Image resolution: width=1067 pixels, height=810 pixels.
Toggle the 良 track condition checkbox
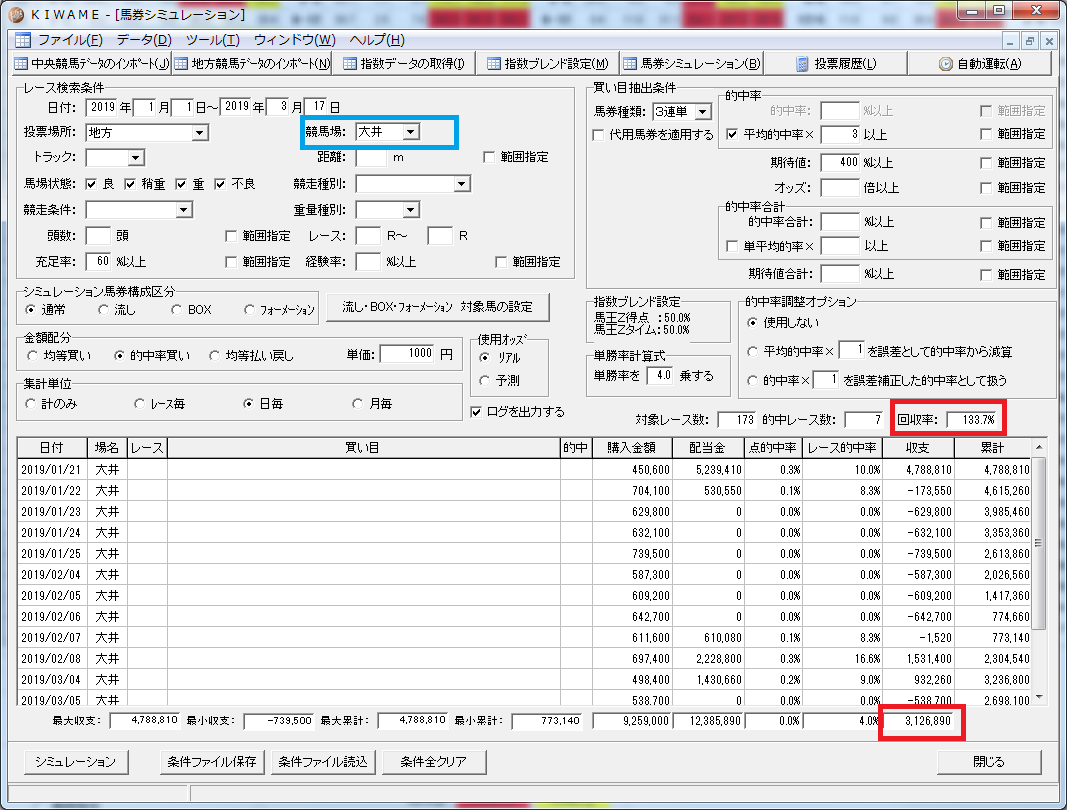[x=91, y=184]
